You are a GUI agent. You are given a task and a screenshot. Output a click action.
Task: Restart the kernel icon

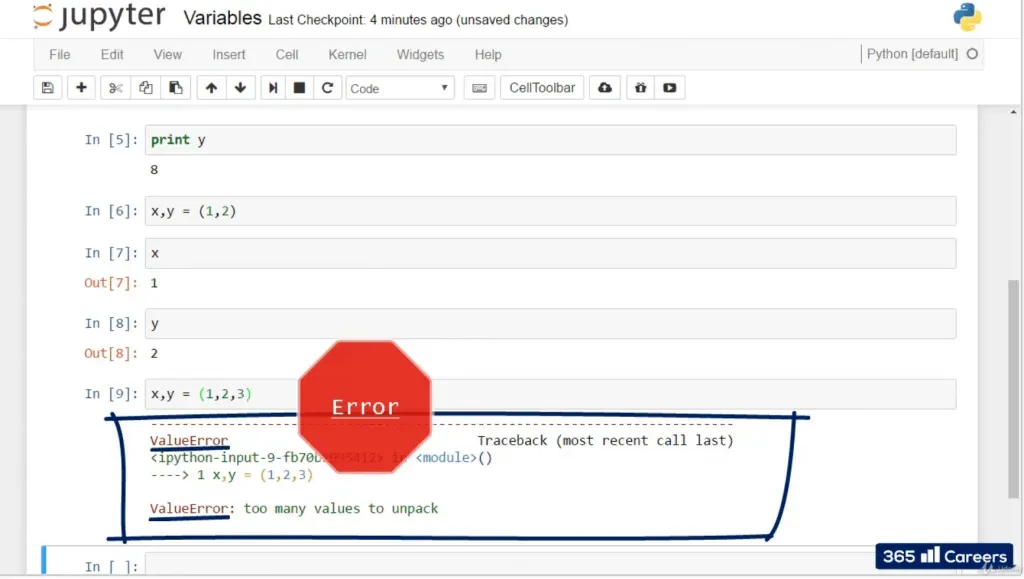326,88
